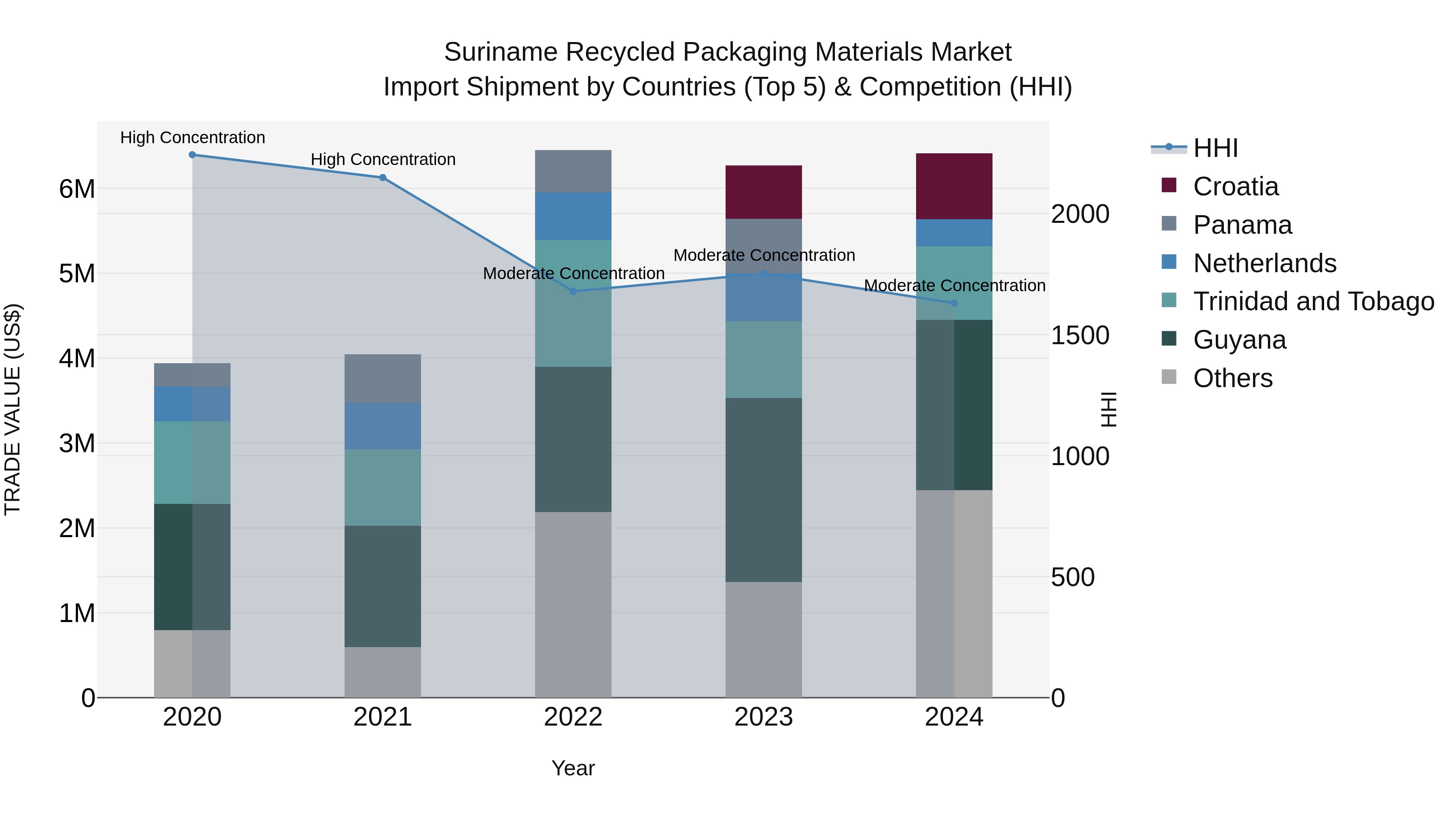Click the 2020 x-axis year label
The height and width of the screenshot is (819, 1456).
click(192, 717)
